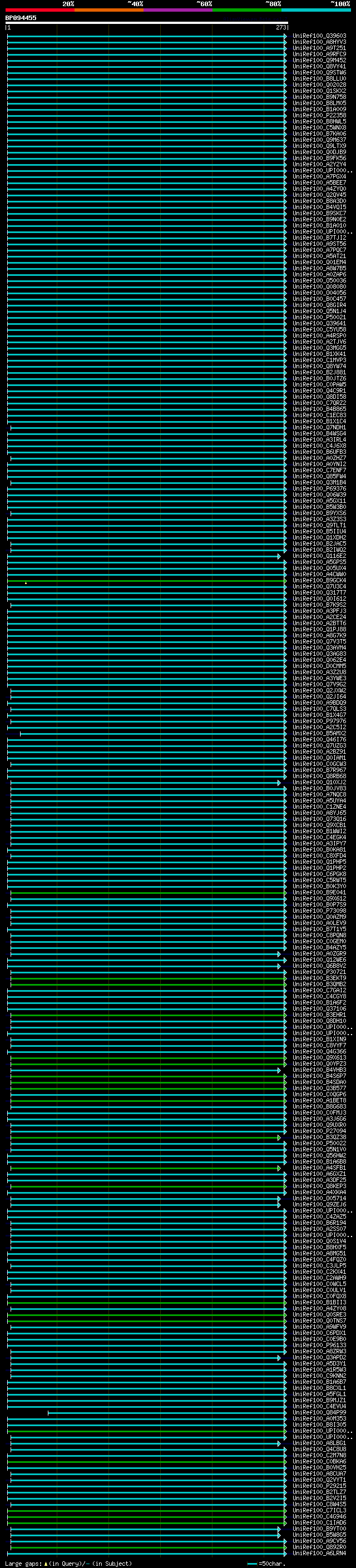Click the hit label UniRef100_B9N758
Screen dimensions: 356x1568
pyautogui.click(x=319, y=97)
